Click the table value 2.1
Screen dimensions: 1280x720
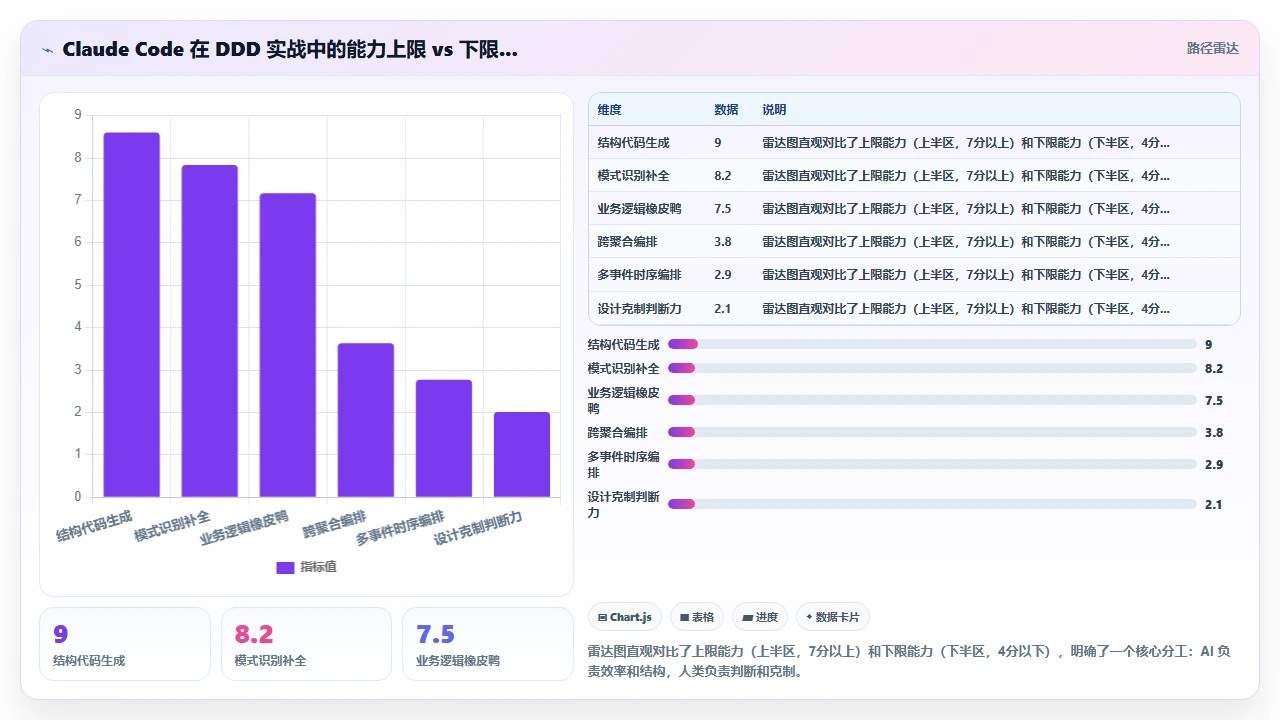coord(723,308)
